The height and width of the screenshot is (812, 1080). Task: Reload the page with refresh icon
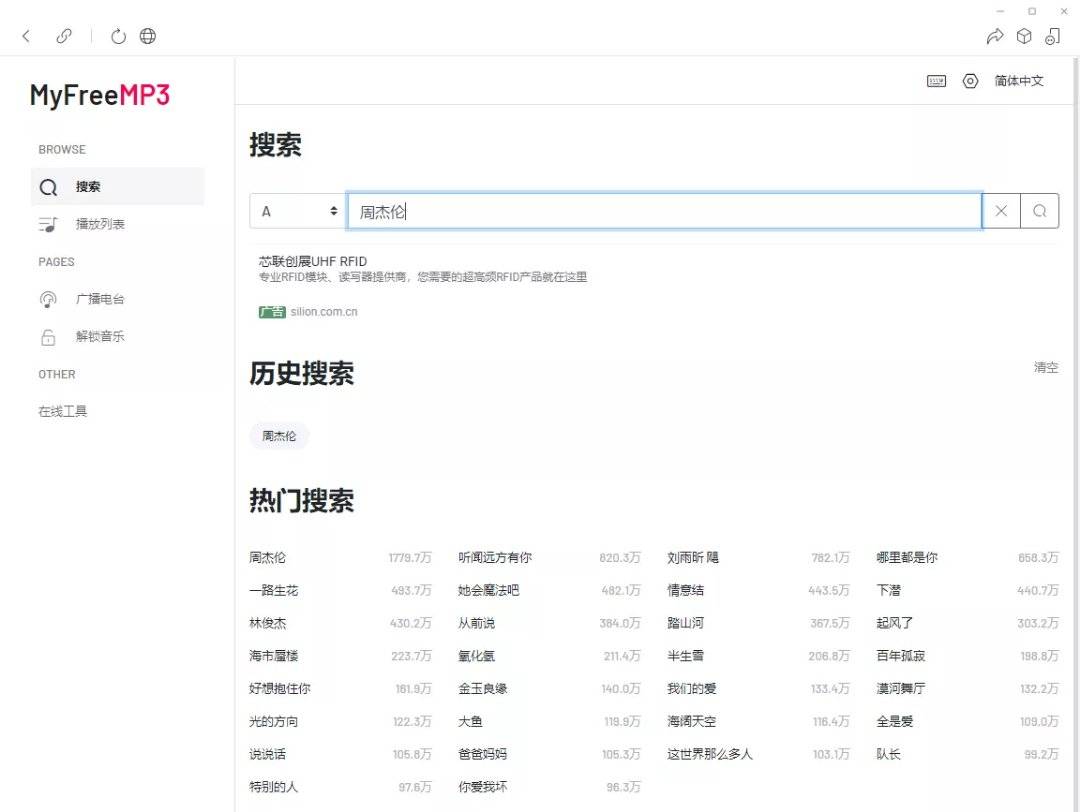click(118, 36)
